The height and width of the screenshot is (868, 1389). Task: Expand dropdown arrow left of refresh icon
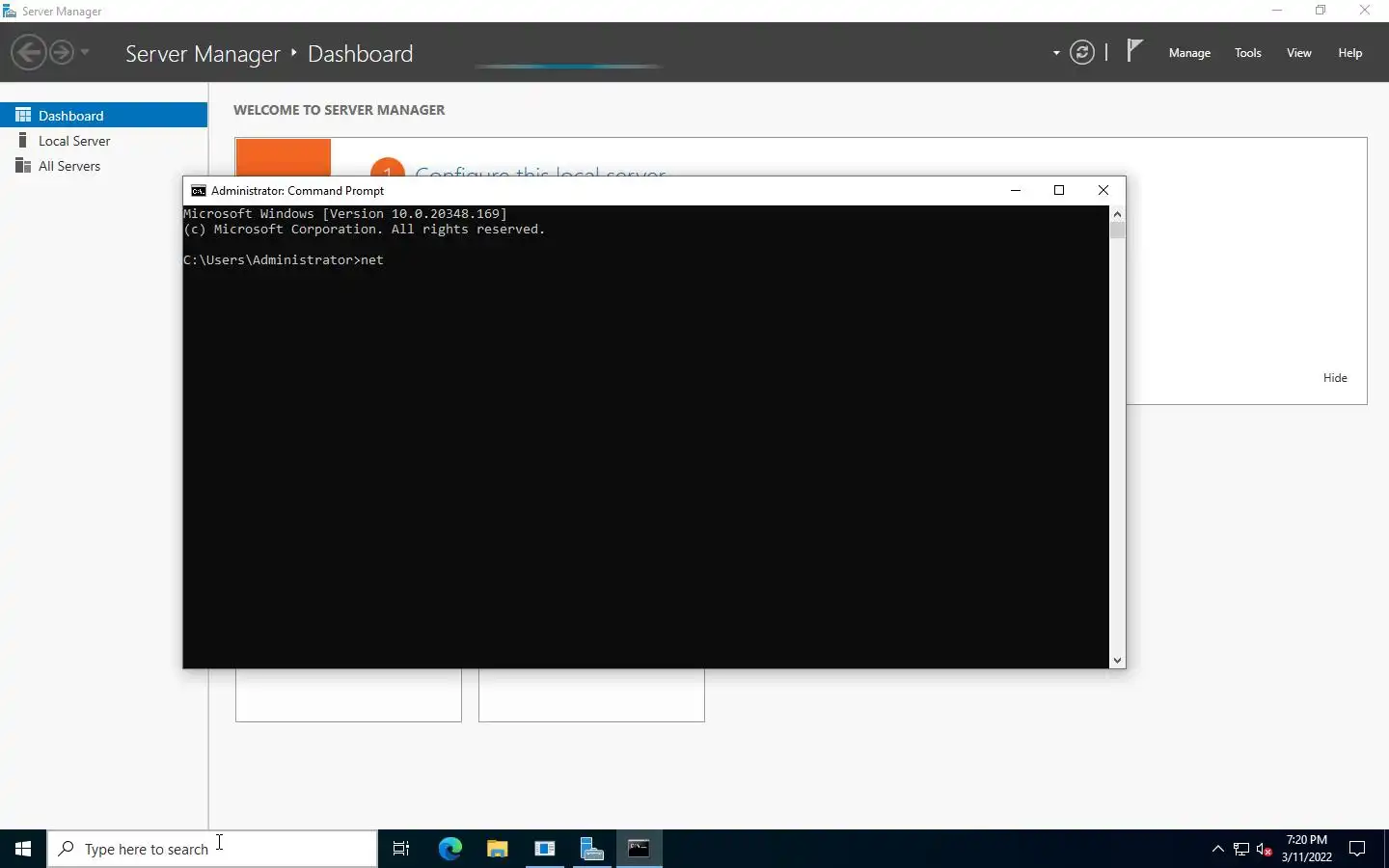pos(1056,53)
